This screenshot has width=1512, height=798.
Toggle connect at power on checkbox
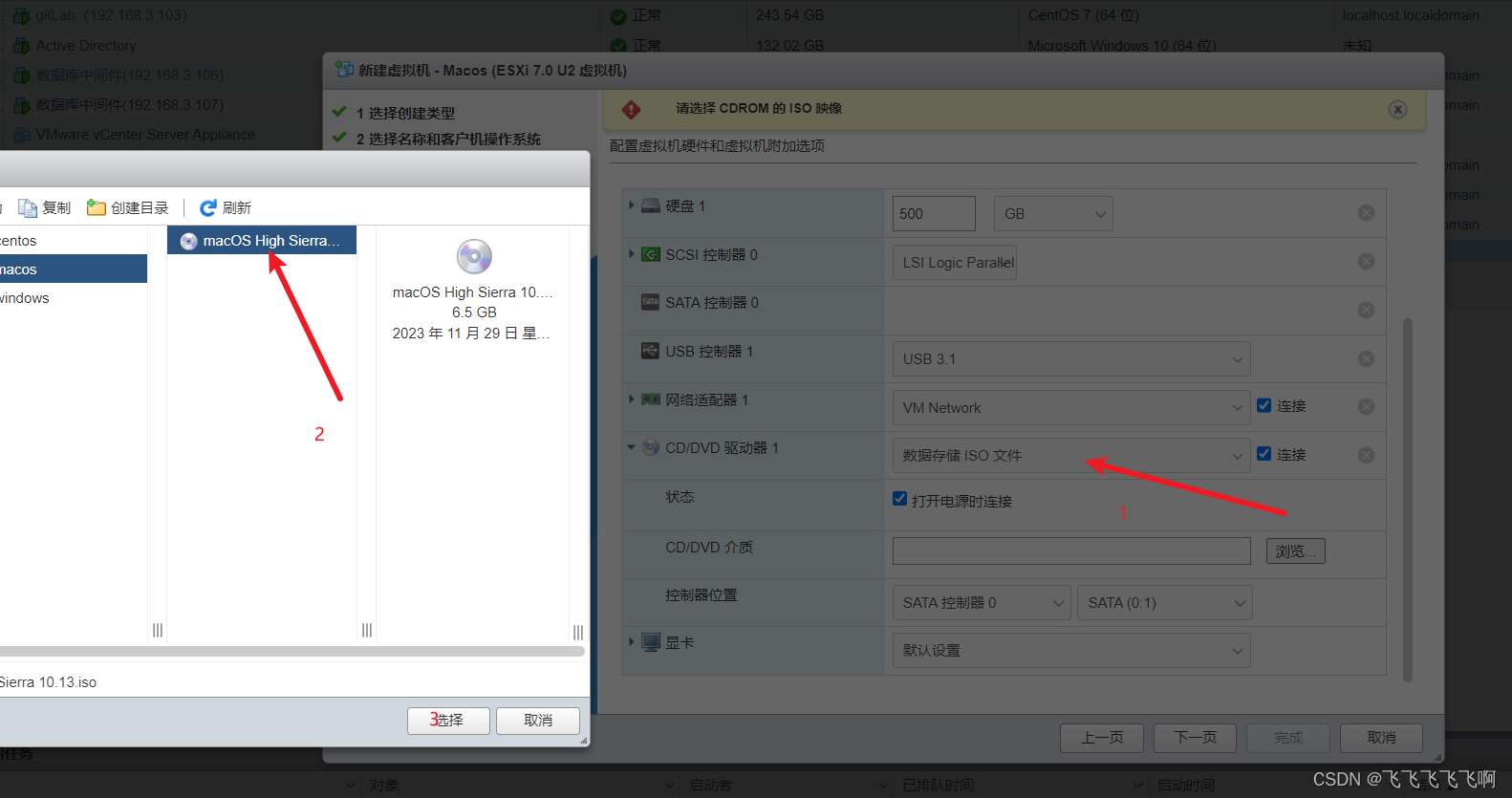(899, 499)
